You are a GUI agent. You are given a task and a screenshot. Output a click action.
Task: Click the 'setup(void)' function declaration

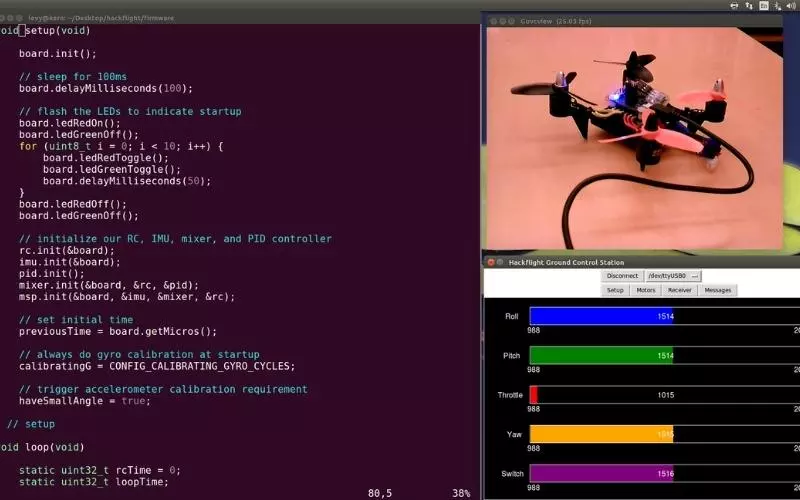[45, 31]
